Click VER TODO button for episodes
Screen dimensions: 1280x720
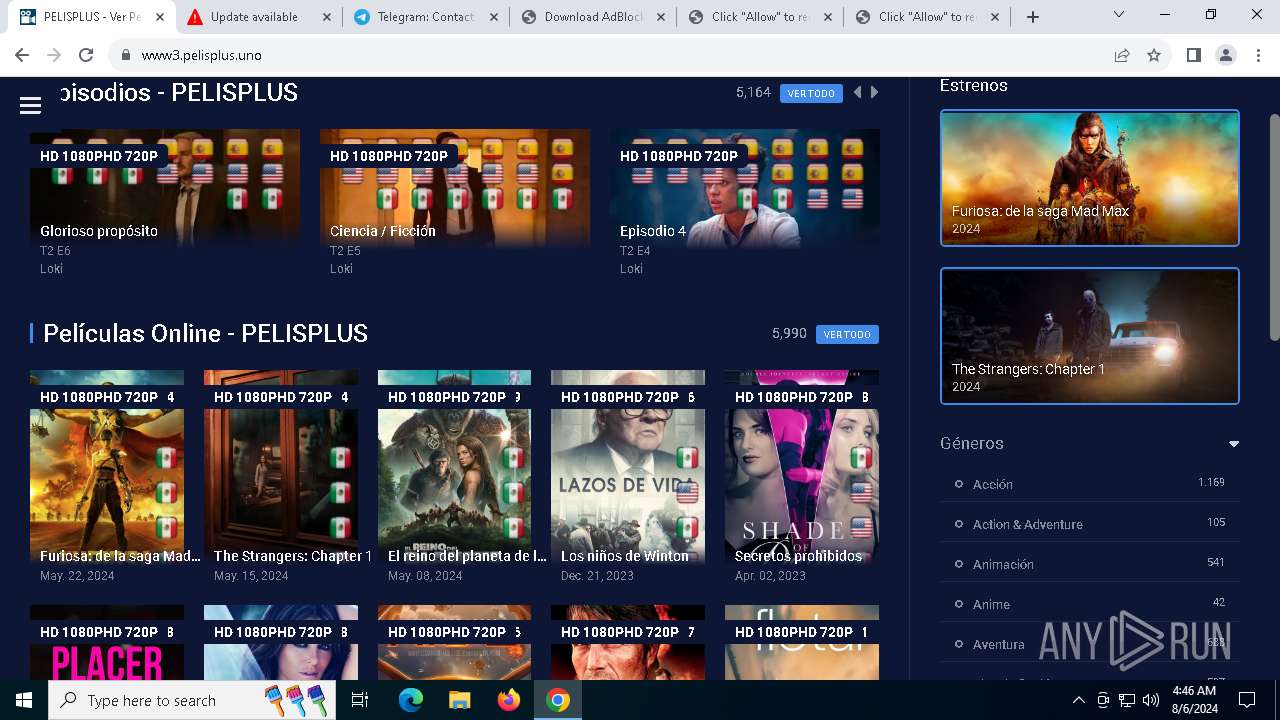pos(811,93)
